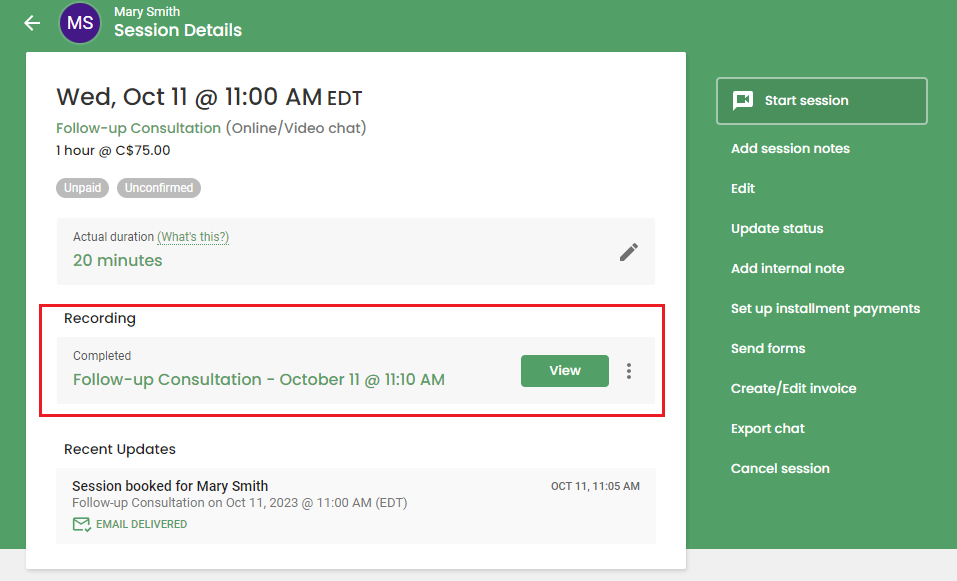Open Mary Smith's MS avatar
This screenshot has width=957, height=581.
tap(80, 23)
